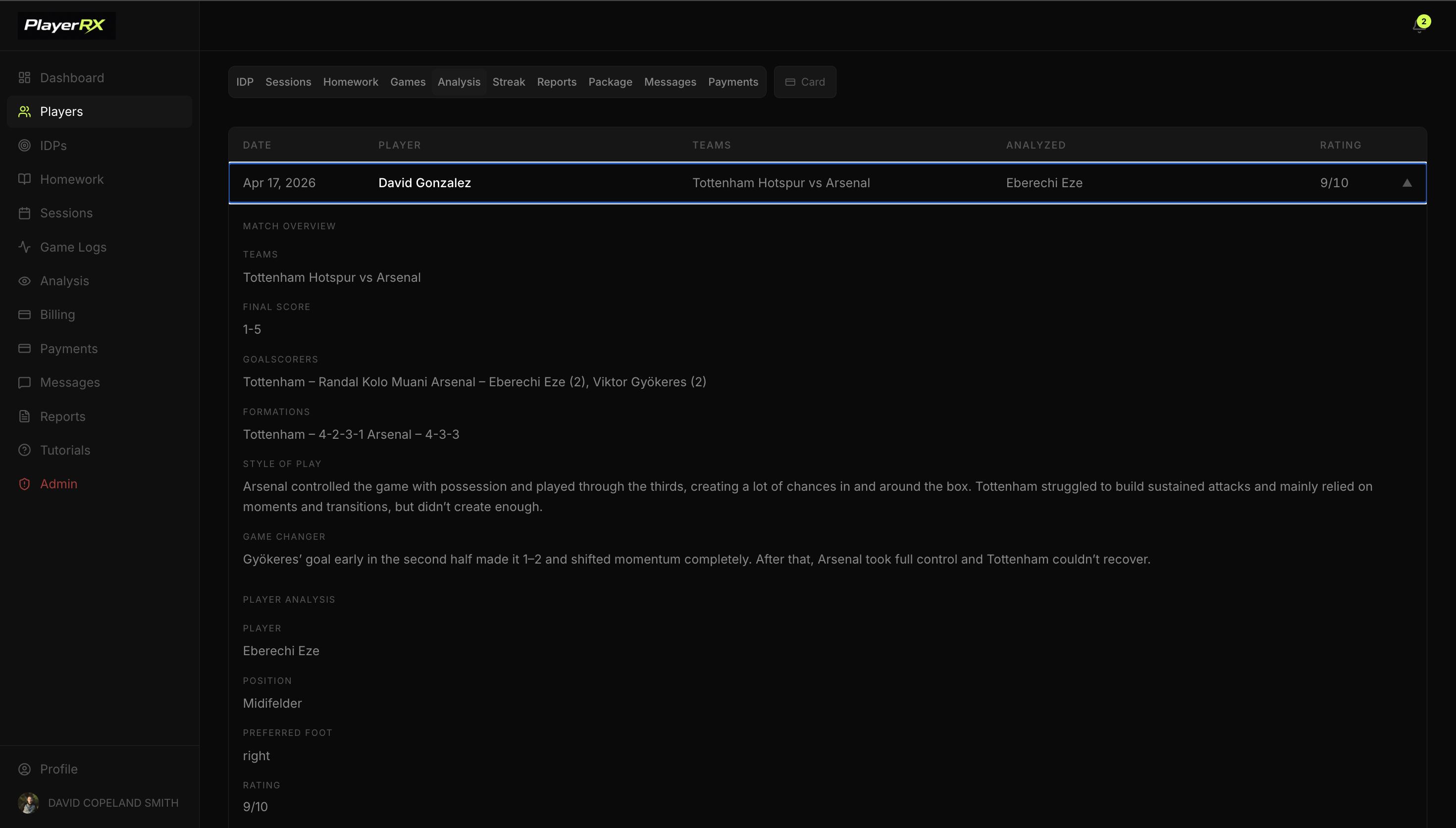Switch to the Reports tab
The image size is (1456, 828).
tap(557, 82)
